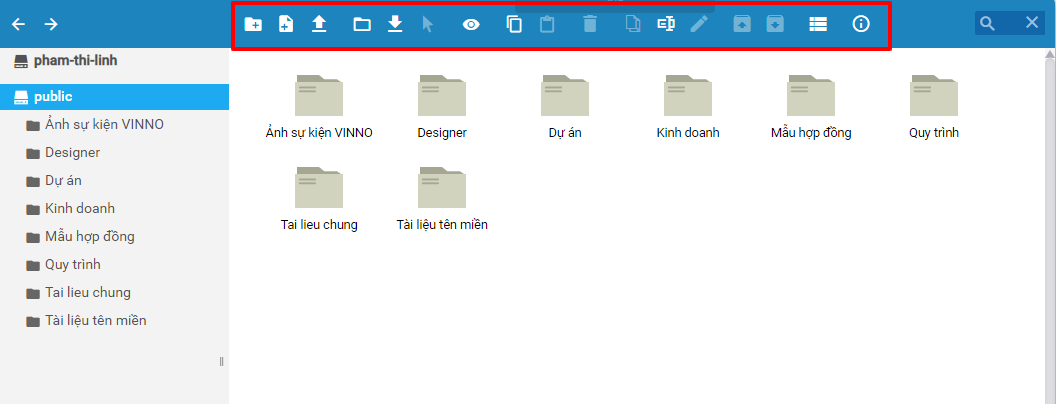Click the extract-archive toolbar icon
The height and width of the screenshot is (404, 1056).
[742, 24]
